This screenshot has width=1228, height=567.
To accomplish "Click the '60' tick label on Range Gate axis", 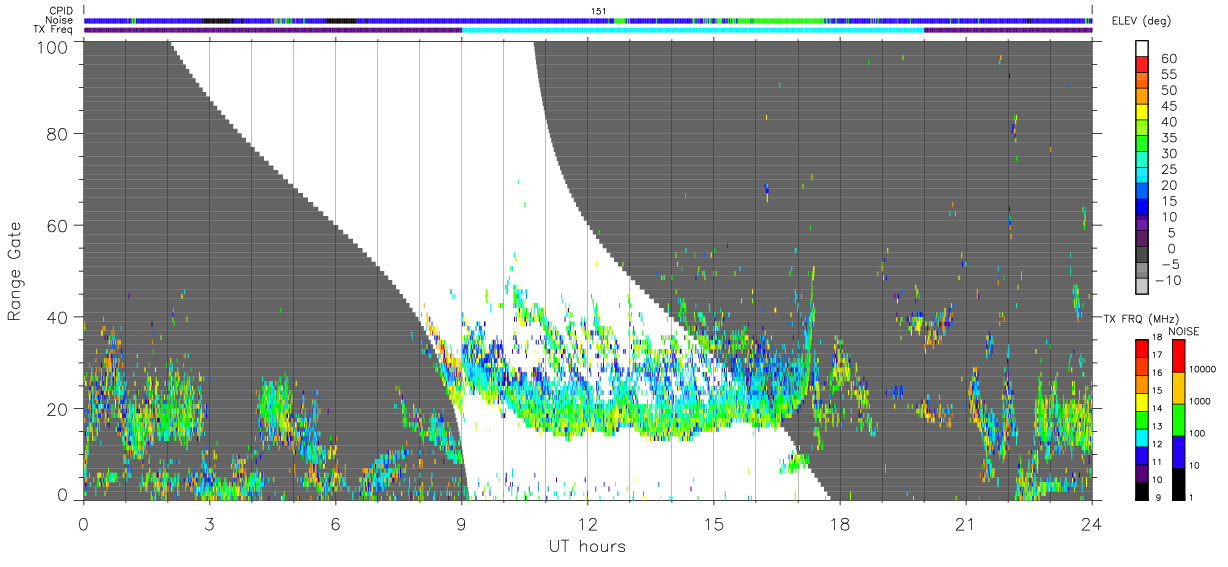I will click(59, 225).
